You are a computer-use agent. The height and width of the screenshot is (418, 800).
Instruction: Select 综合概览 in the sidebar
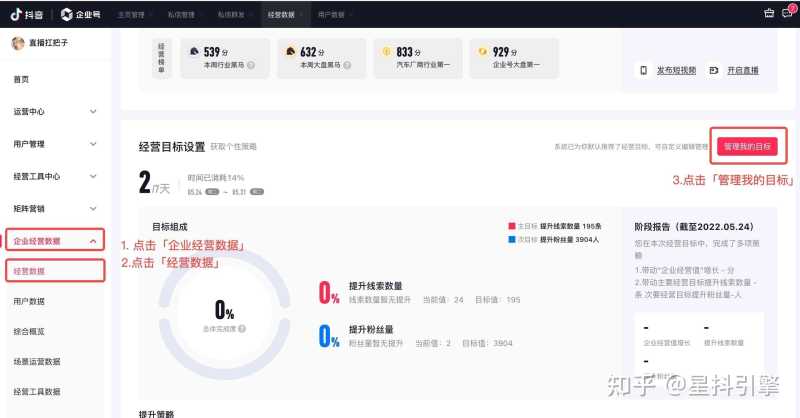point(29,331)
